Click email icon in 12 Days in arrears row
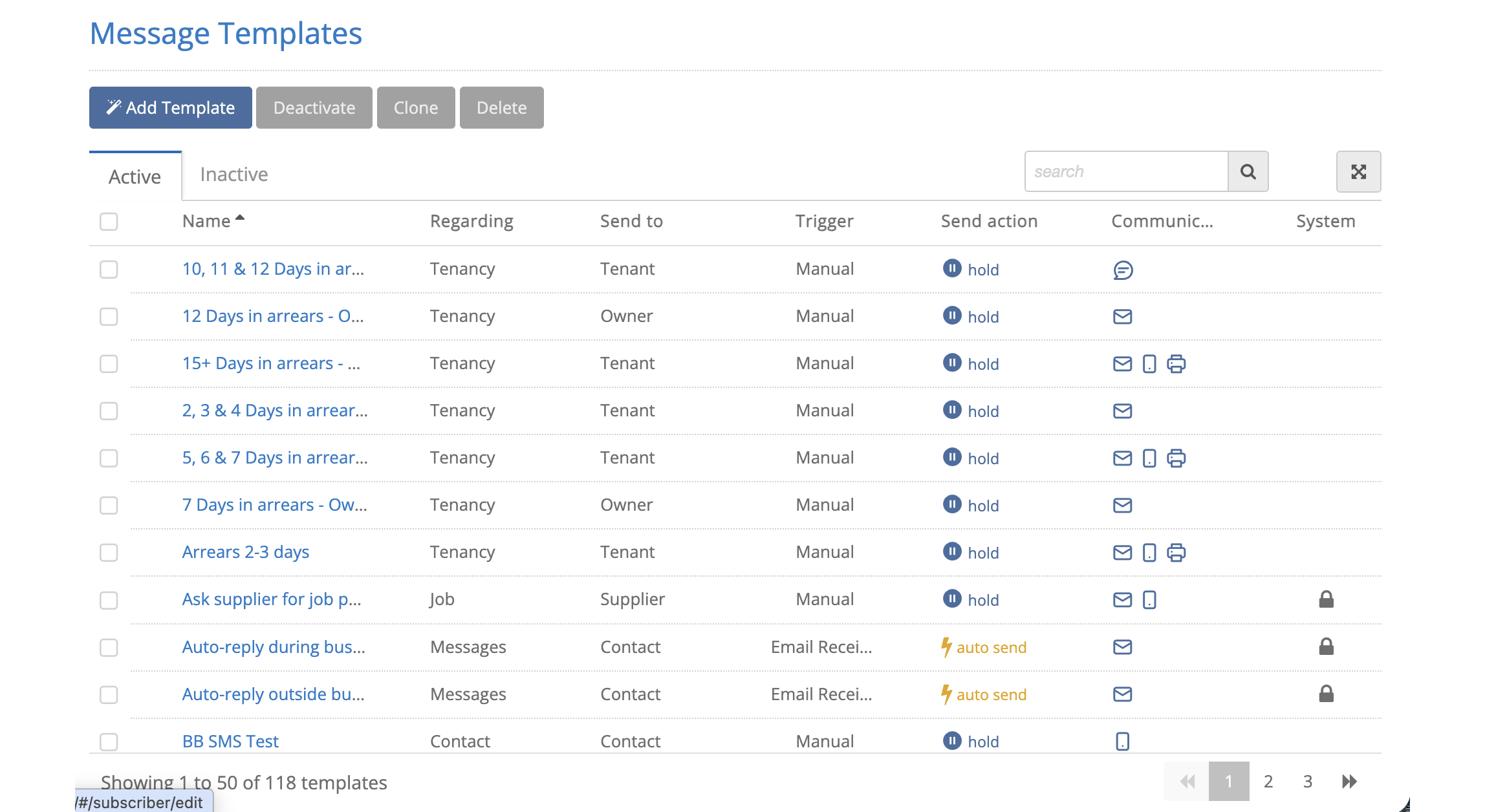 click(x=1122, y=316)
